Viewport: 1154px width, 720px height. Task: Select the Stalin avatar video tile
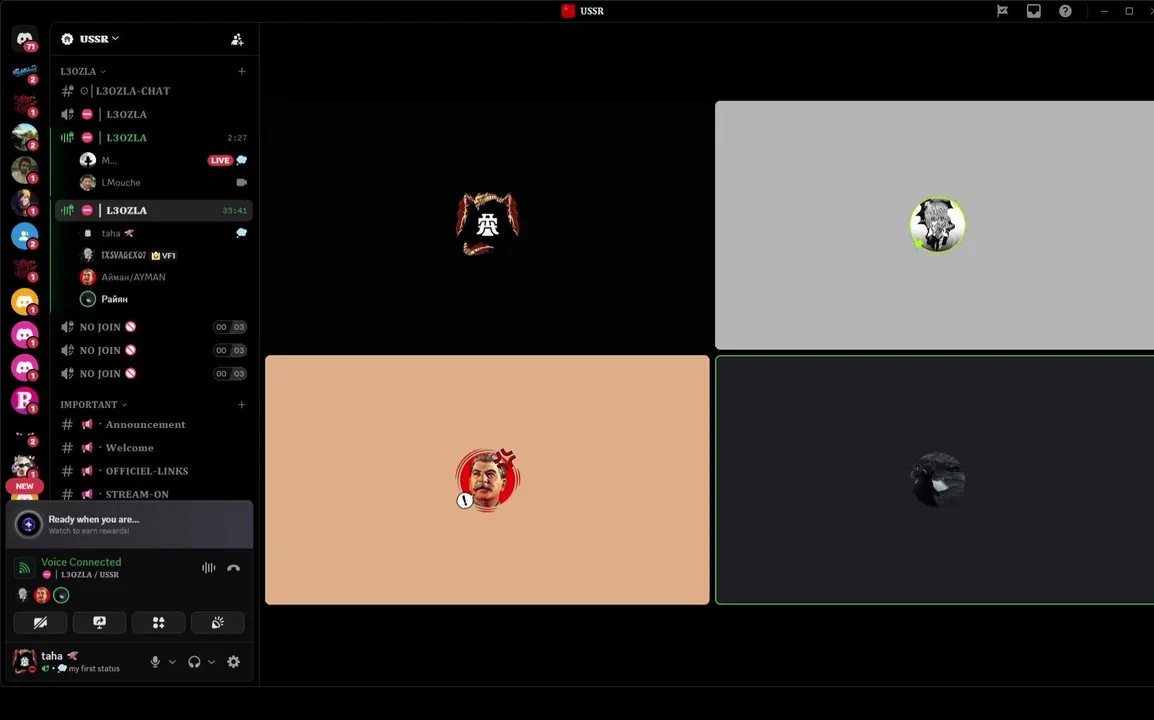coord(487,480)
